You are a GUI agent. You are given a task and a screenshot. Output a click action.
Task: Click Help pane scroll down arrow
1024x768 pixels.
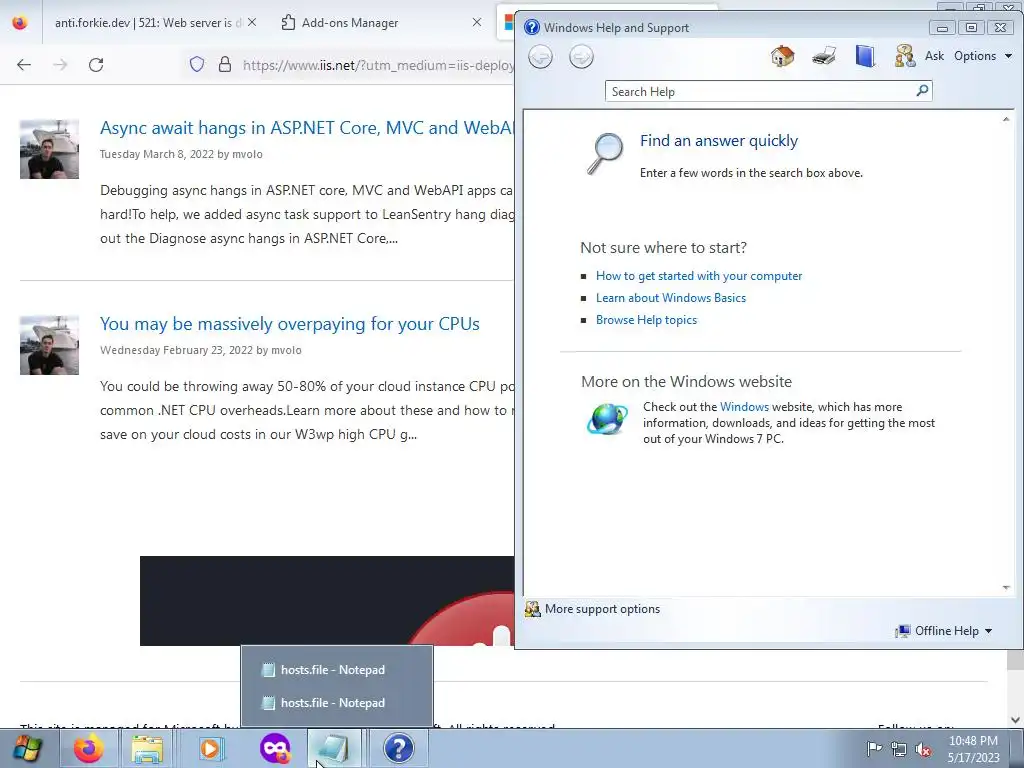tap(1006, 588)
